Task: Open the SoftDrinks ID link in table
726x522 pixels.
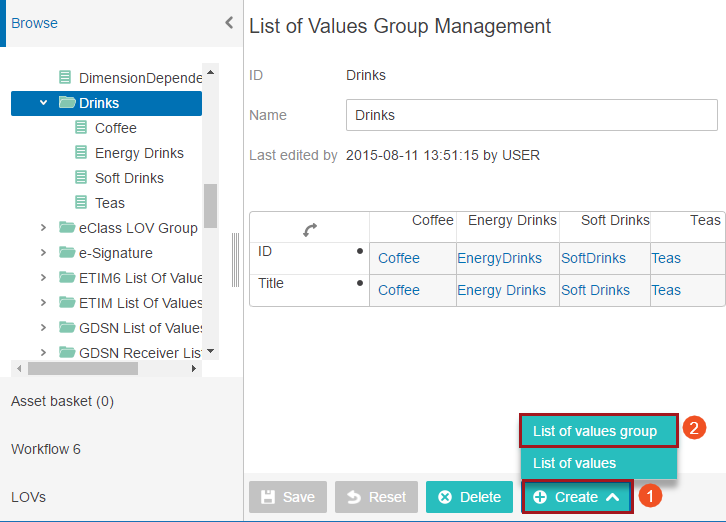Action: click(x=594, y=258)
